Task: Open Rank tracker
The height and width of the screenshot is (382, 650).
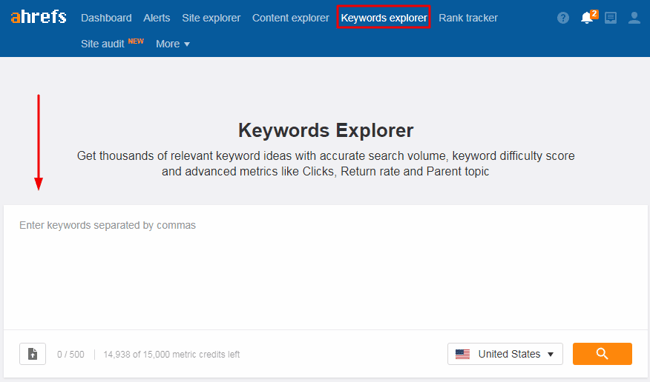Action: pos(468,18)
